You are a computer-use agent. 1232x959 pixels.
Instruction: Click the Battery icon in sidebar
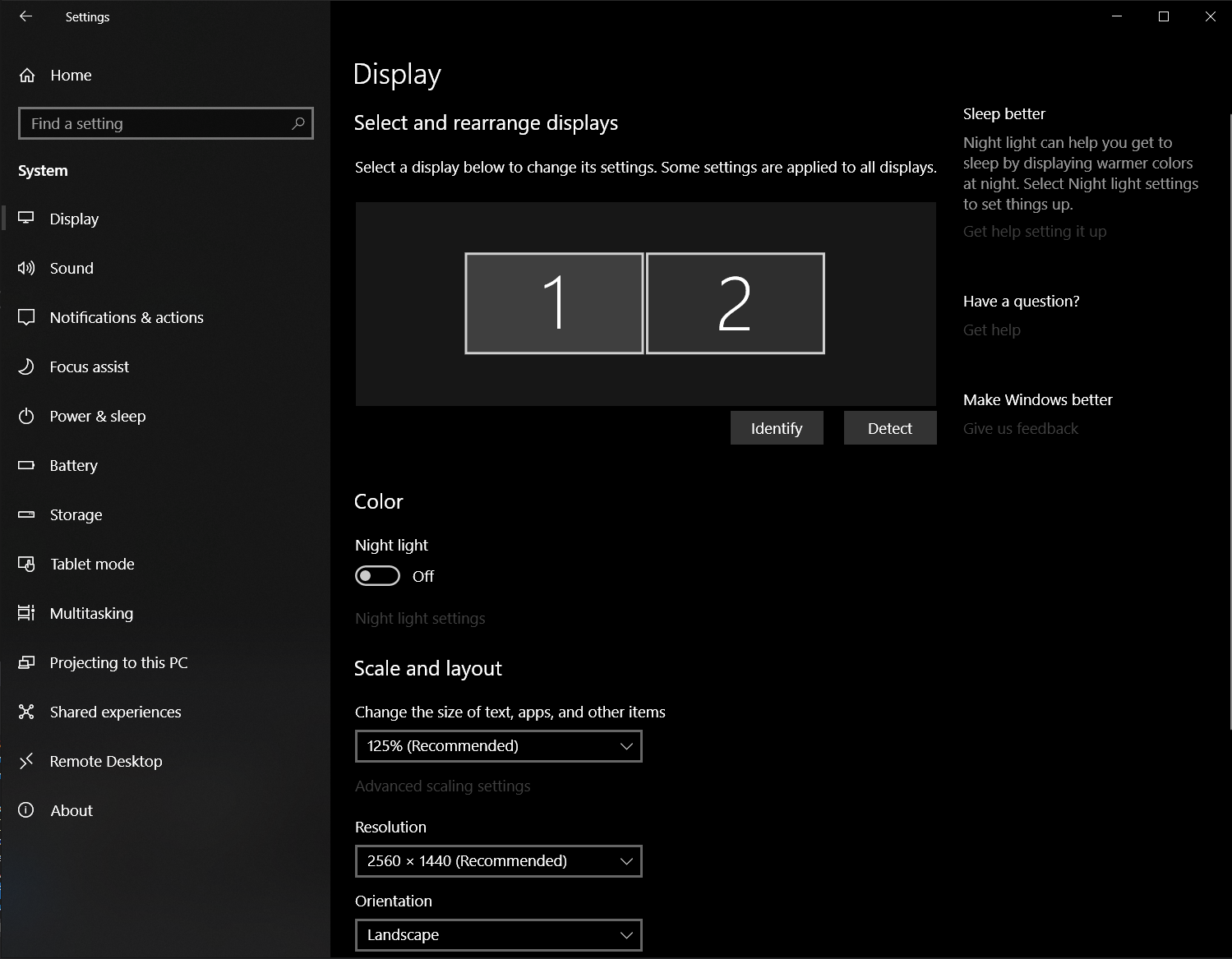click(26, 465)
